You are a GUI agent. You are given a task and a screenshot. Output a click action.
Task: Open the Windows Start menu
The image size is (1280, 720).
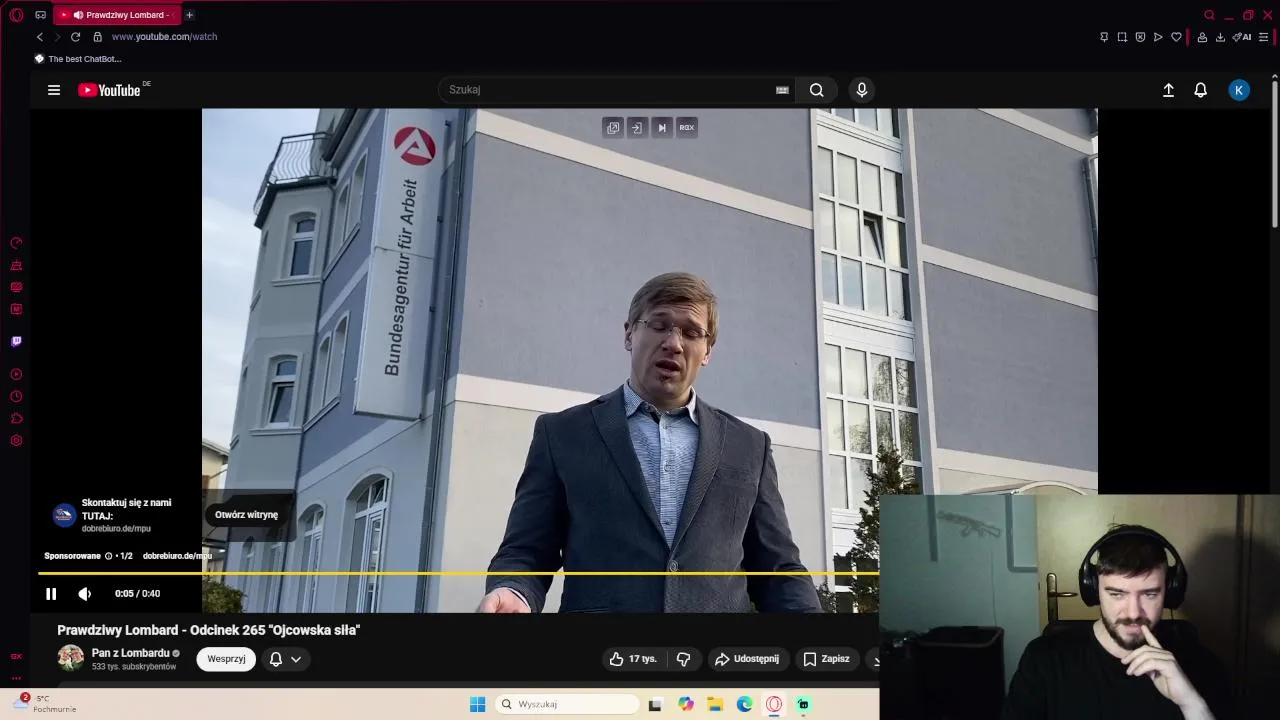point(478,704)
